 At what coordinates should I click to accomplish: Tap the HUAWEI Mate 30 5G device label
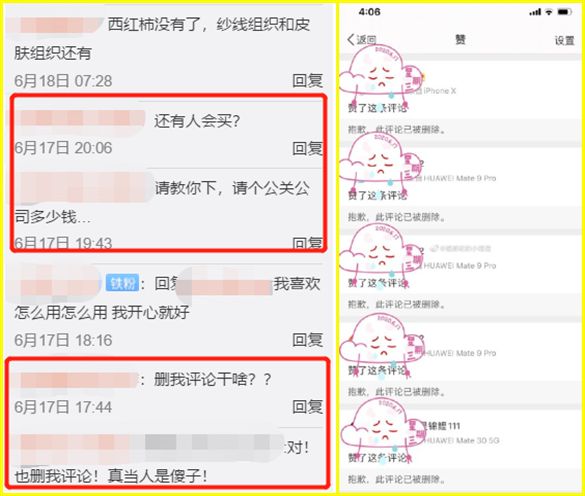462,441
